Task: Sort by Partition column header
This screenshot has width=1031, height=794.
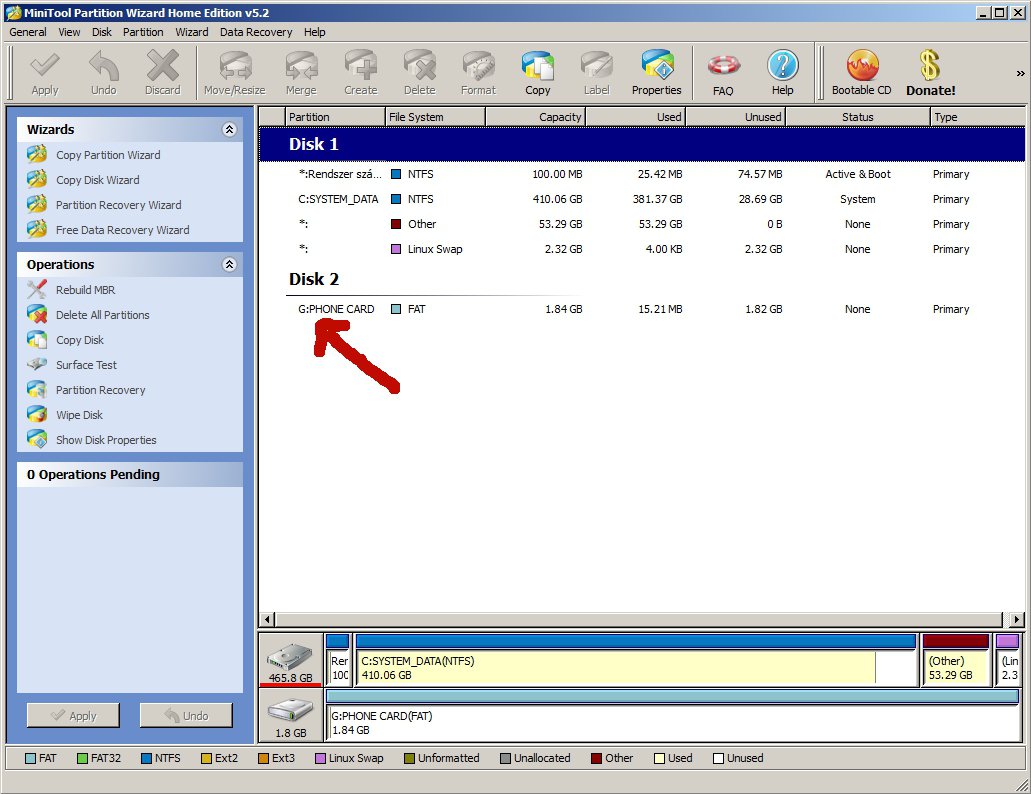Action: pyautogui.click(x=335, y=117)
